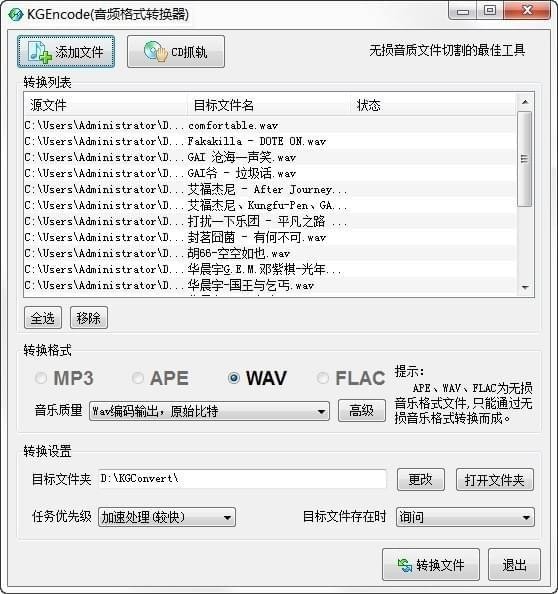Click the conversion list scrollbar thumb
Image resolution: width=558 pixels, height=594 pixels.
525,159
